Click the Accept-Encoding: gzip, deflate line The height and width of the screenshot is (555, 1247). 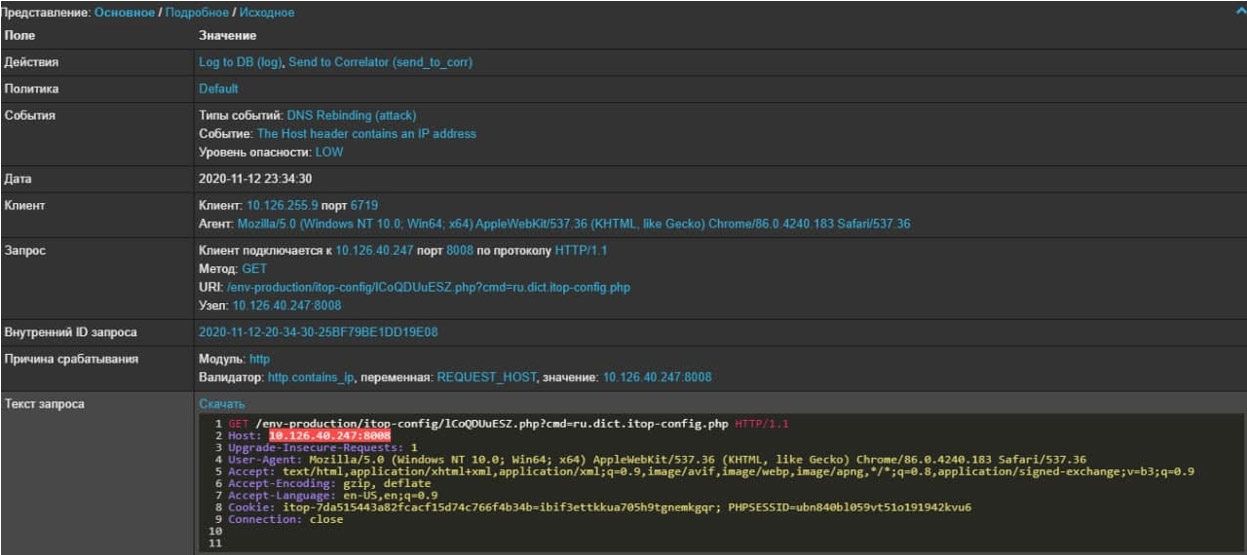point(331,483)
